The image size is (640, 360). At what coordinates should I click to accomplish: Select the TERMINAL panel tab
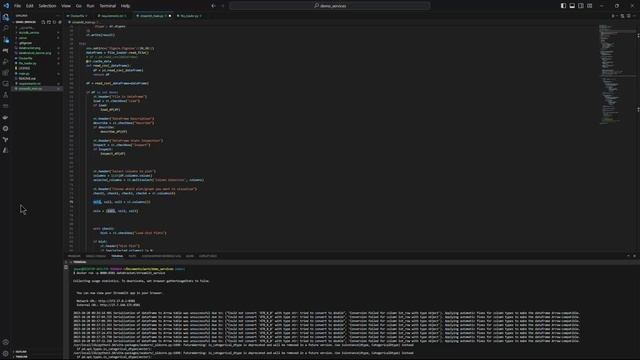(117, 256)
